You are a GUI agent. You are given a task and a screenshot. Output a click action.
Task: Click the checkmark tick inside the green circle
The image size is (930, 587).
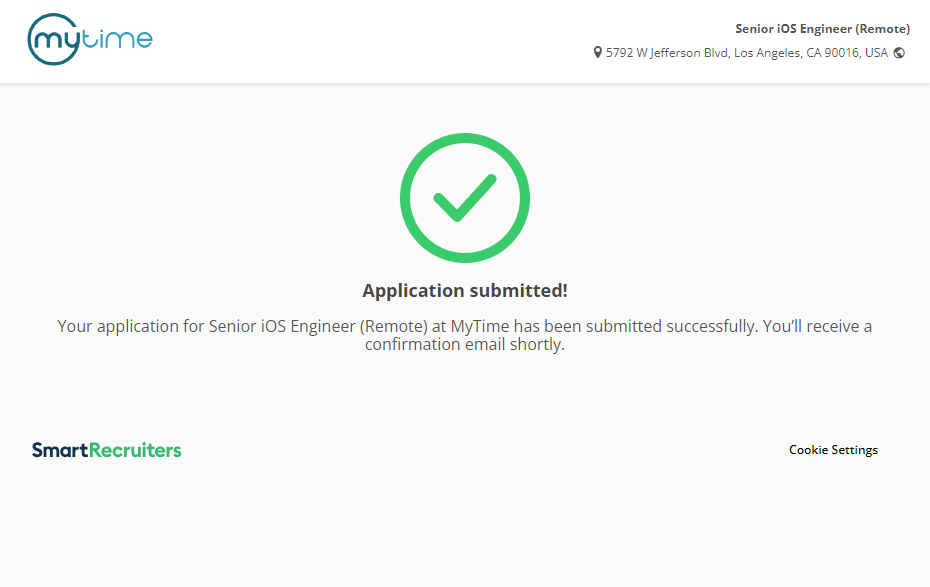465,198
